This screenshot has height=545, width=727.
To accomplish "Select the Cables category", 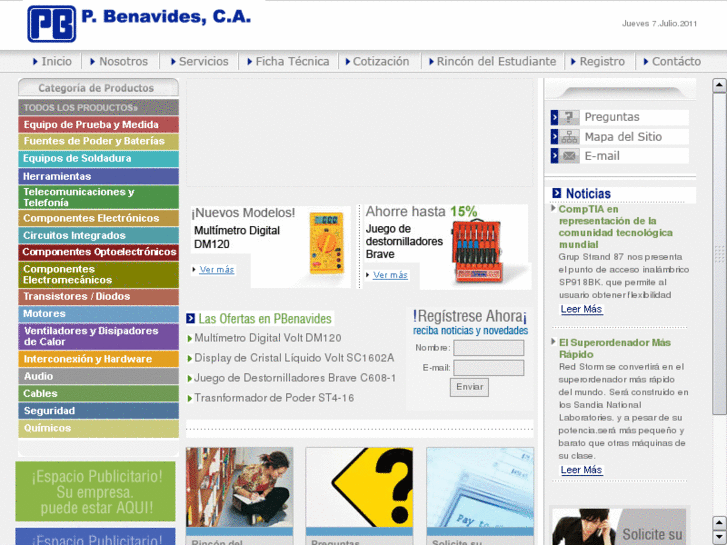I will click(x=98, y=393).
